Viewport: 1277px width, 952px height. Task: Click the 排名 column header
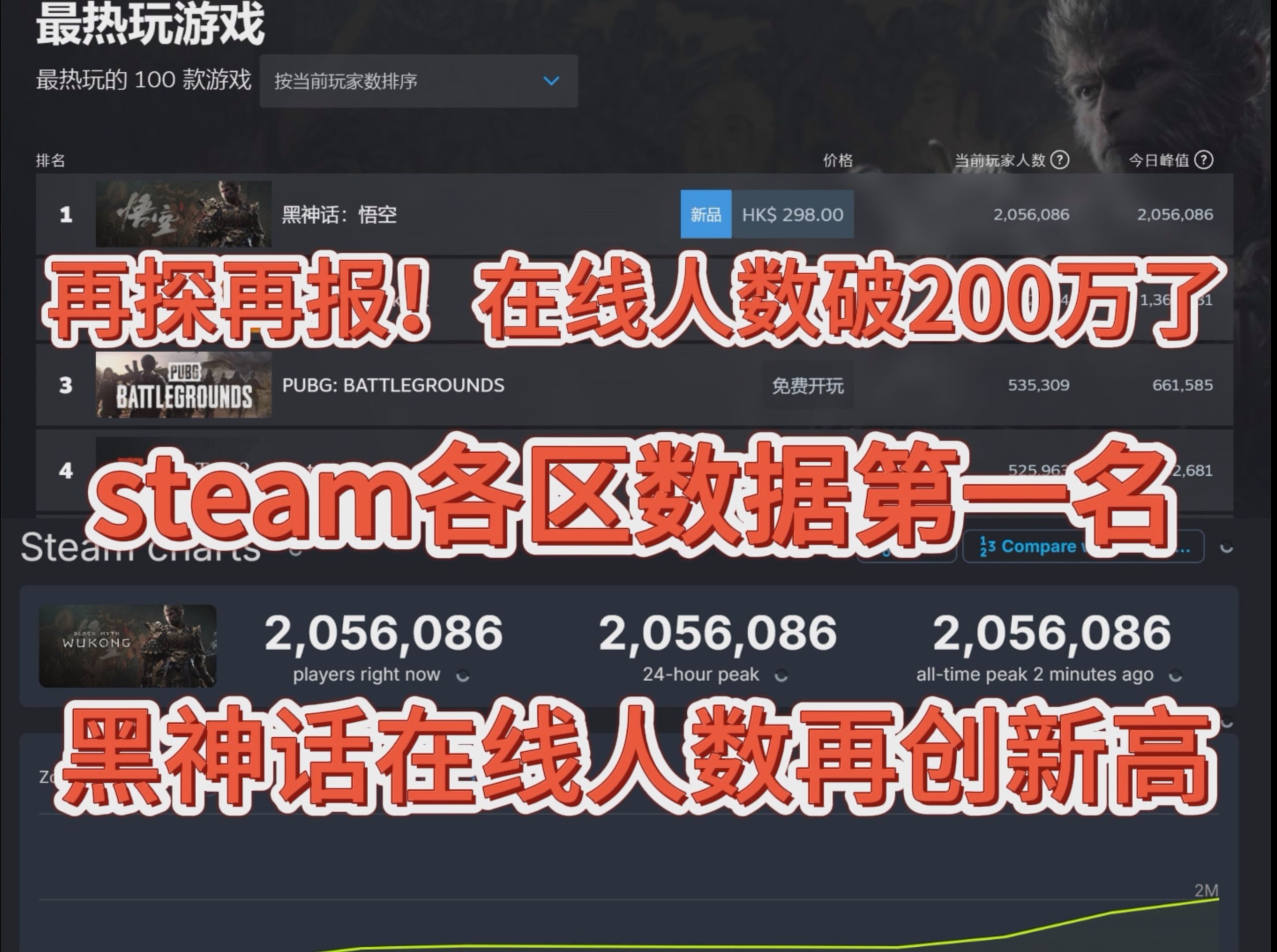[51, 160]
